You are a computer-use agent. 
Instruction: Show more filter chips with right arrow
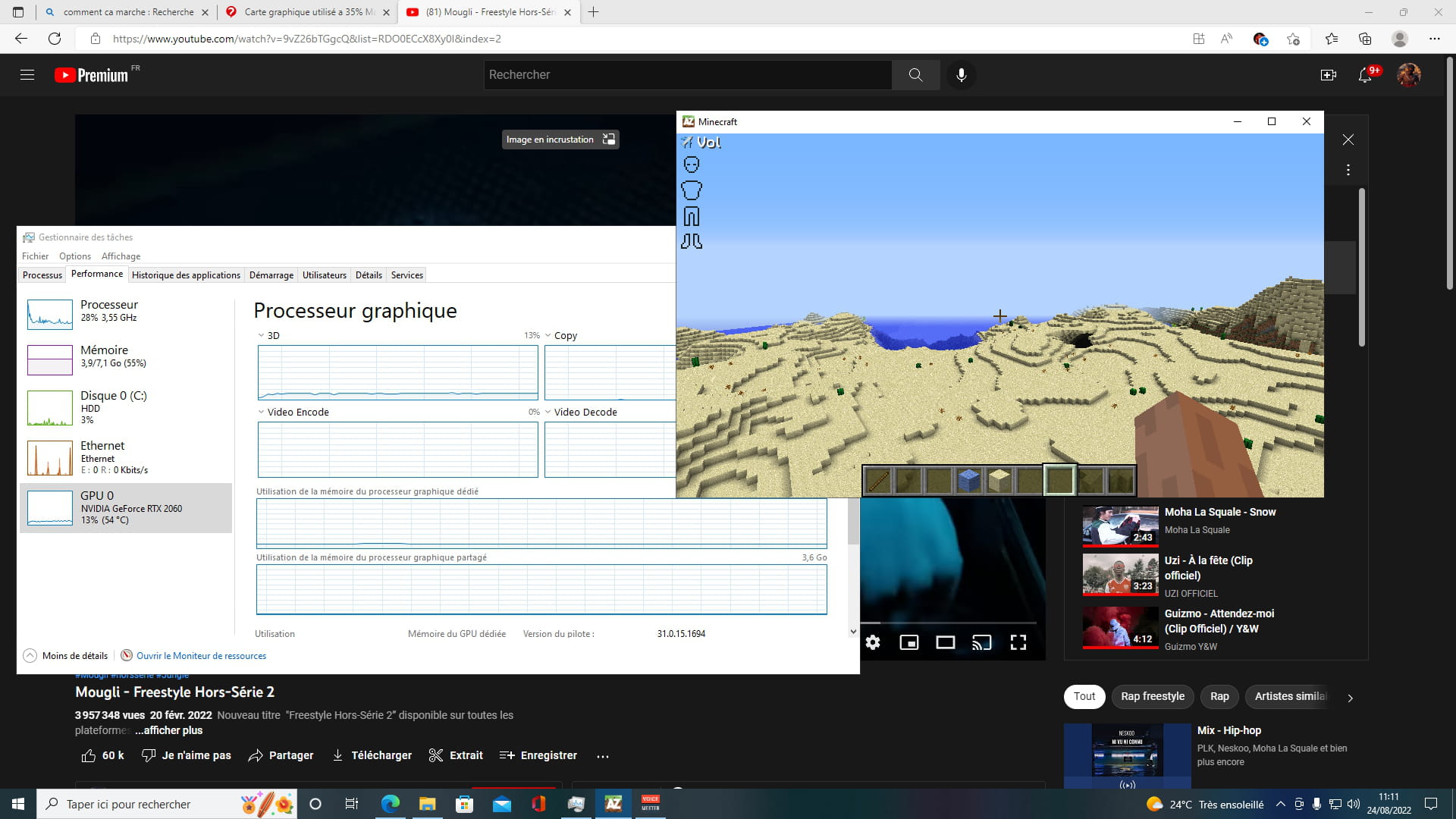coord(1350,698)
